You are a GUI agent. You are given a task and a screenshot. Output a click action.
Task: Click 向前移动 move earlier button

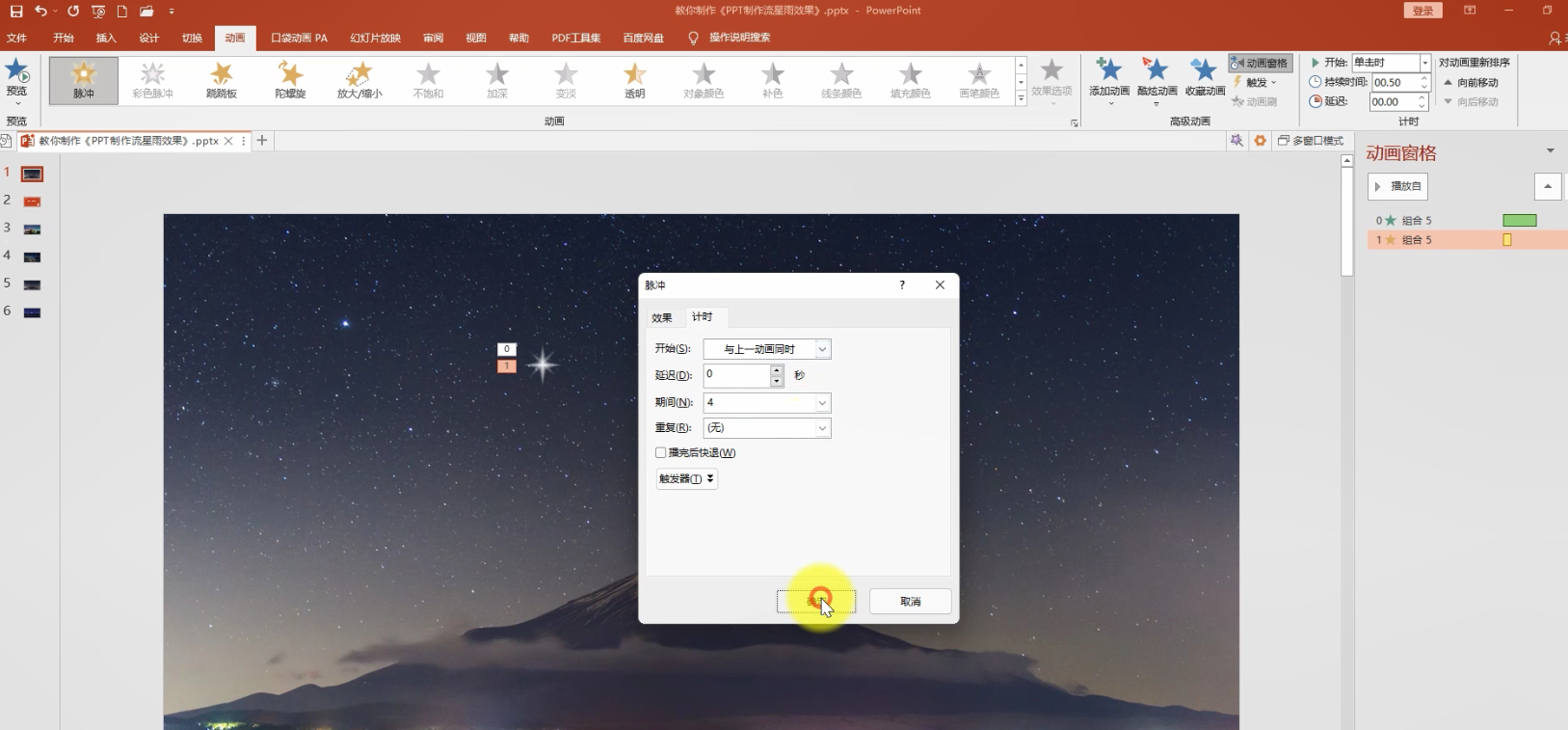[x=1471, y=82]
